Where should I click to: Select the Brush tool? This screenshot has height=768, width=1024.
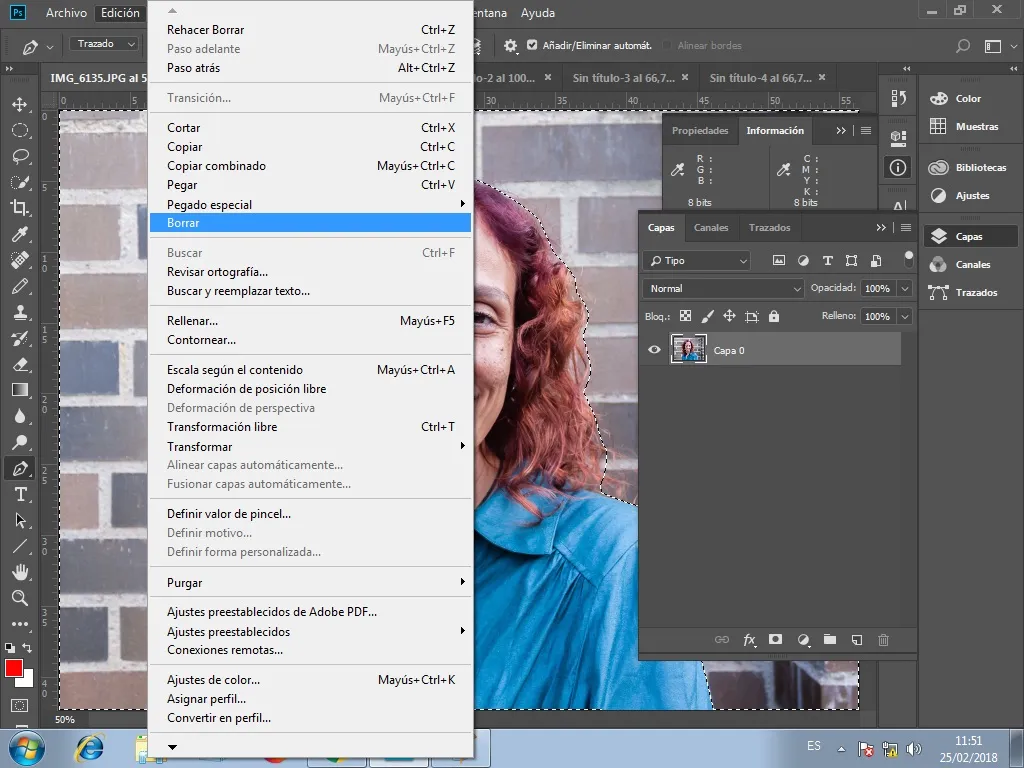coord(20,286)
